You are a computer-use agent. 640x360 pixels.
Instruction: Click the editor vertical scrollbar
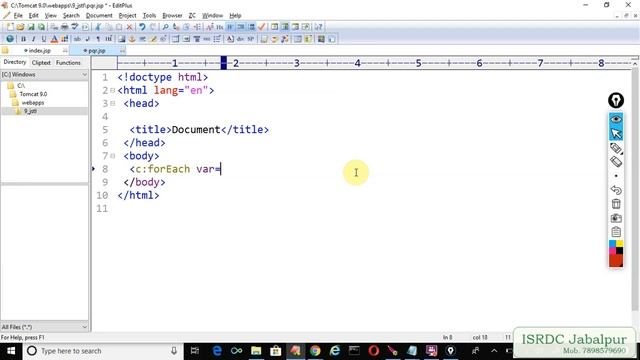(635, 188)
